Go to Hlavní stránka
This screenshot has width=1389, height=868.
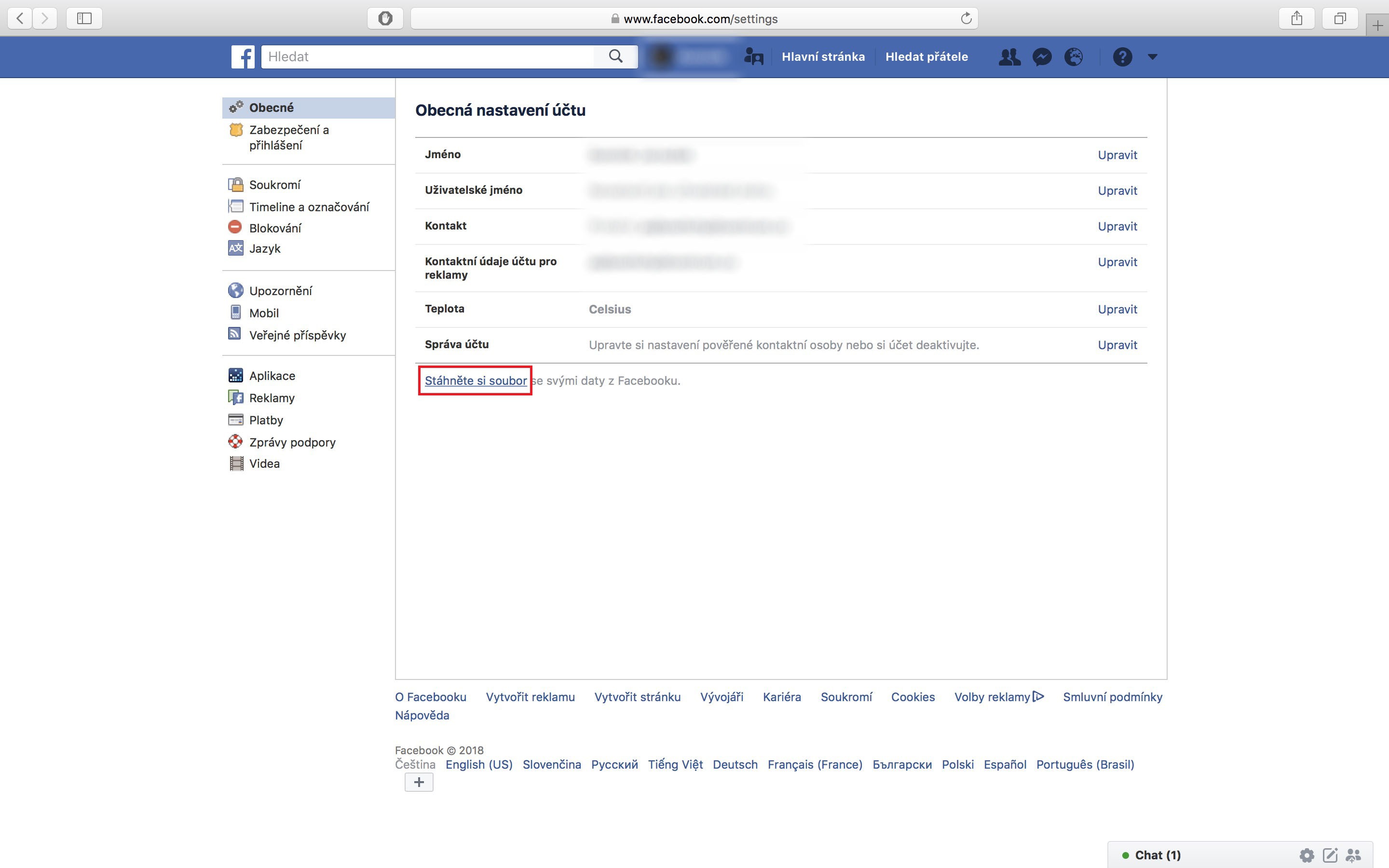(822, 57)
